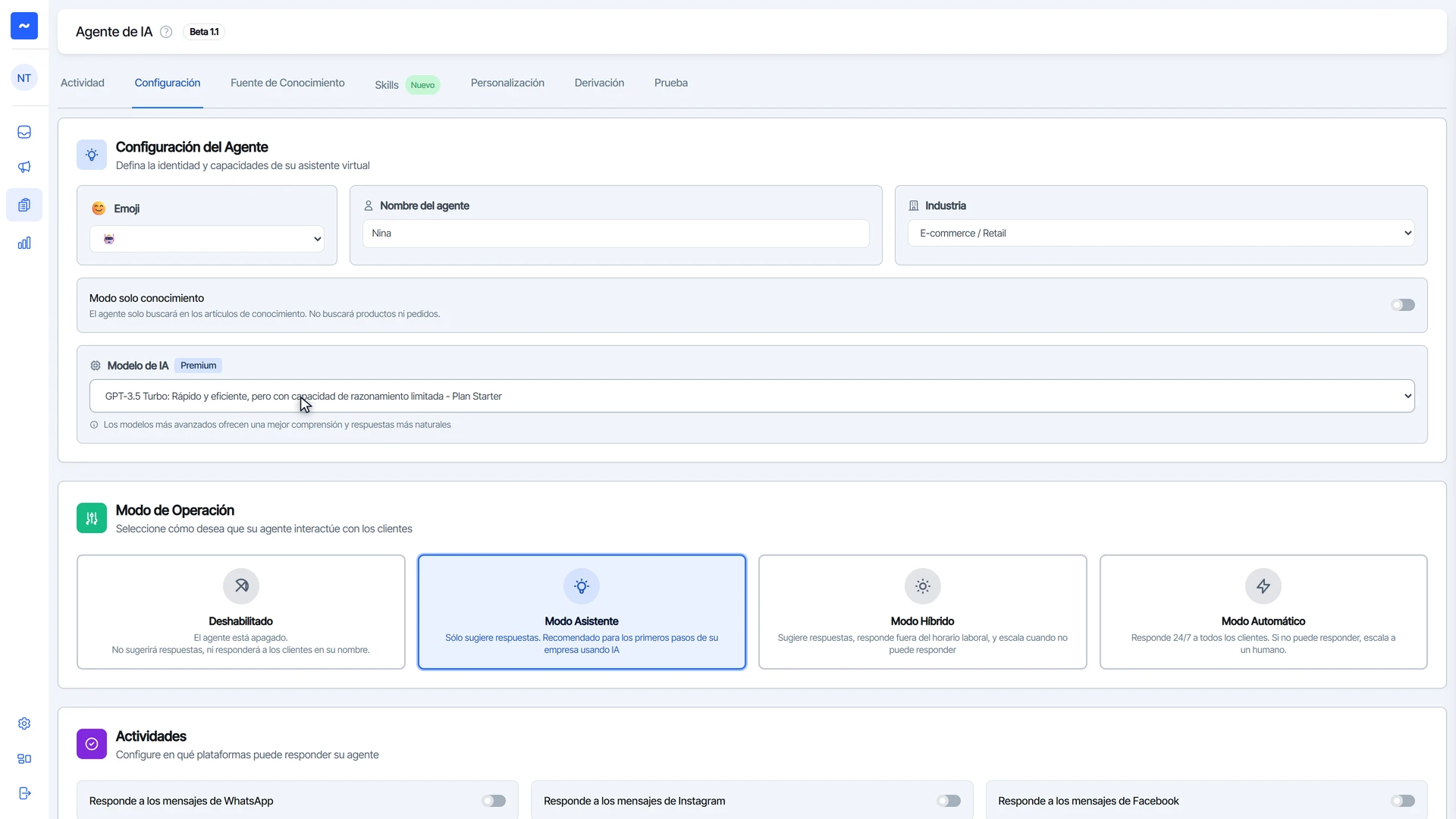Switch to the Actividad tab
1456x819 pixels.
click(83, 83)
